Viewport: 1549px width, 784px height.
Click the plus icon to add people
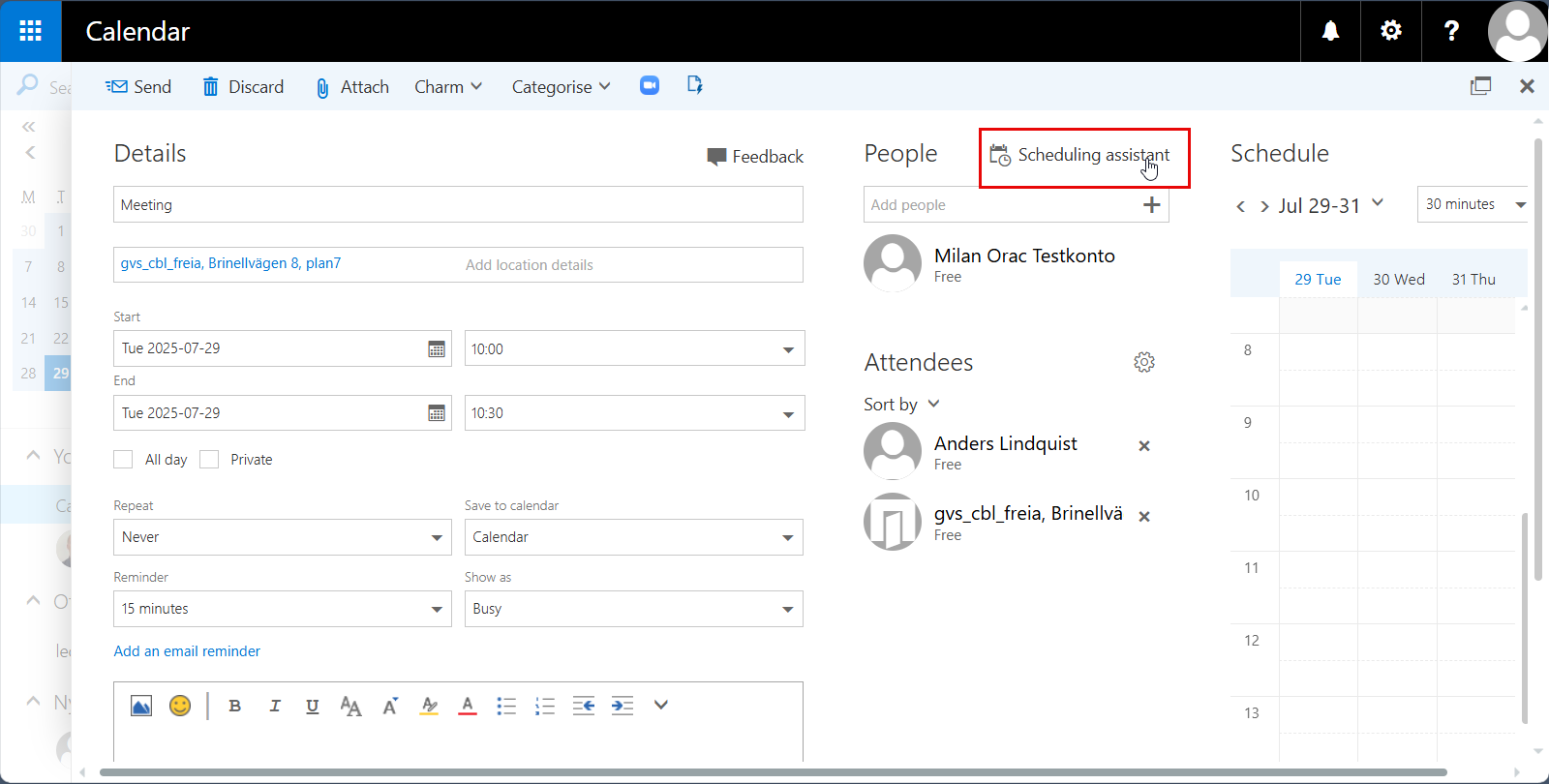click(x=1152, y=204)
